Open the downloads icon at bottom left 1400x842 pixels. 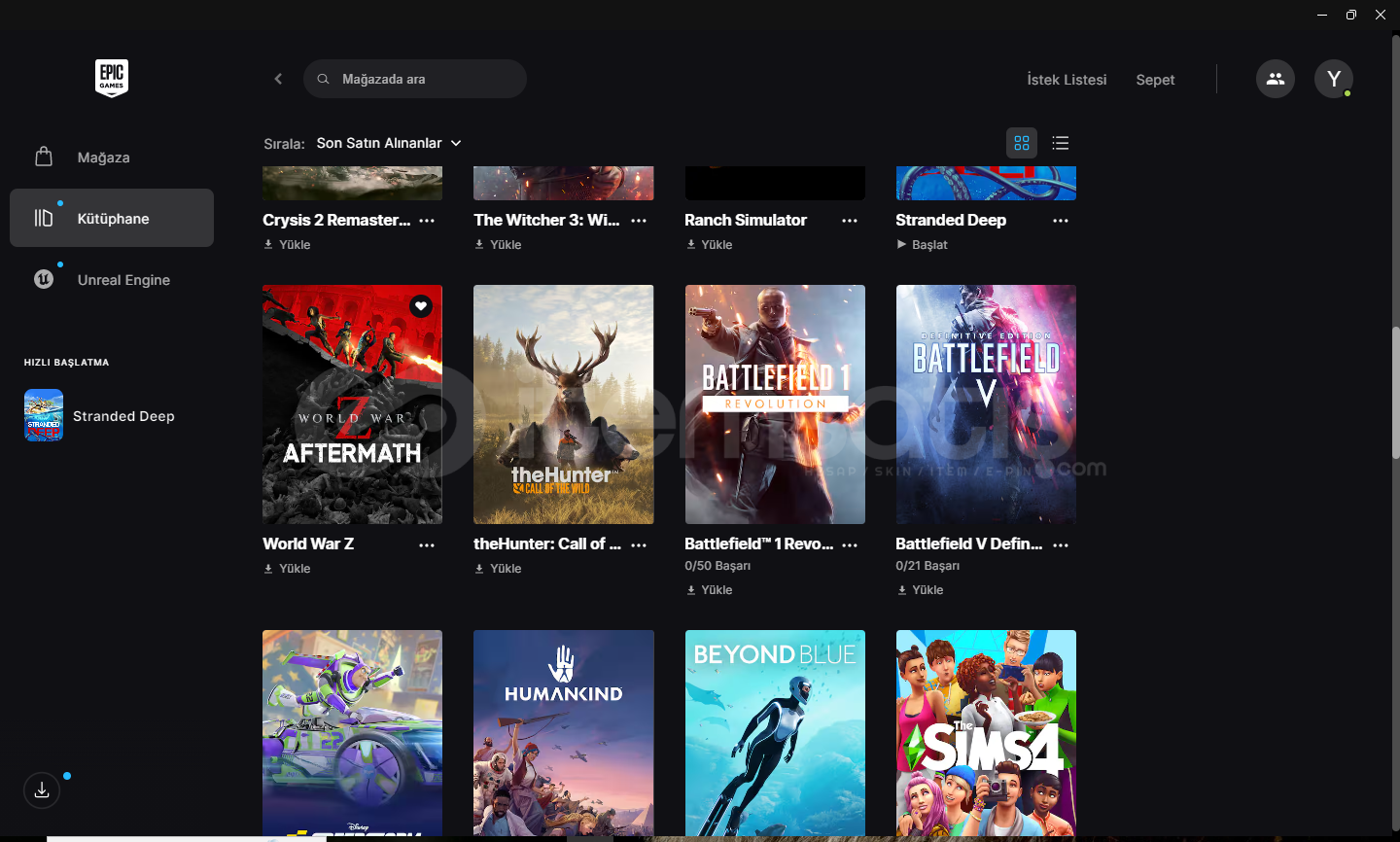click(42, 790)
